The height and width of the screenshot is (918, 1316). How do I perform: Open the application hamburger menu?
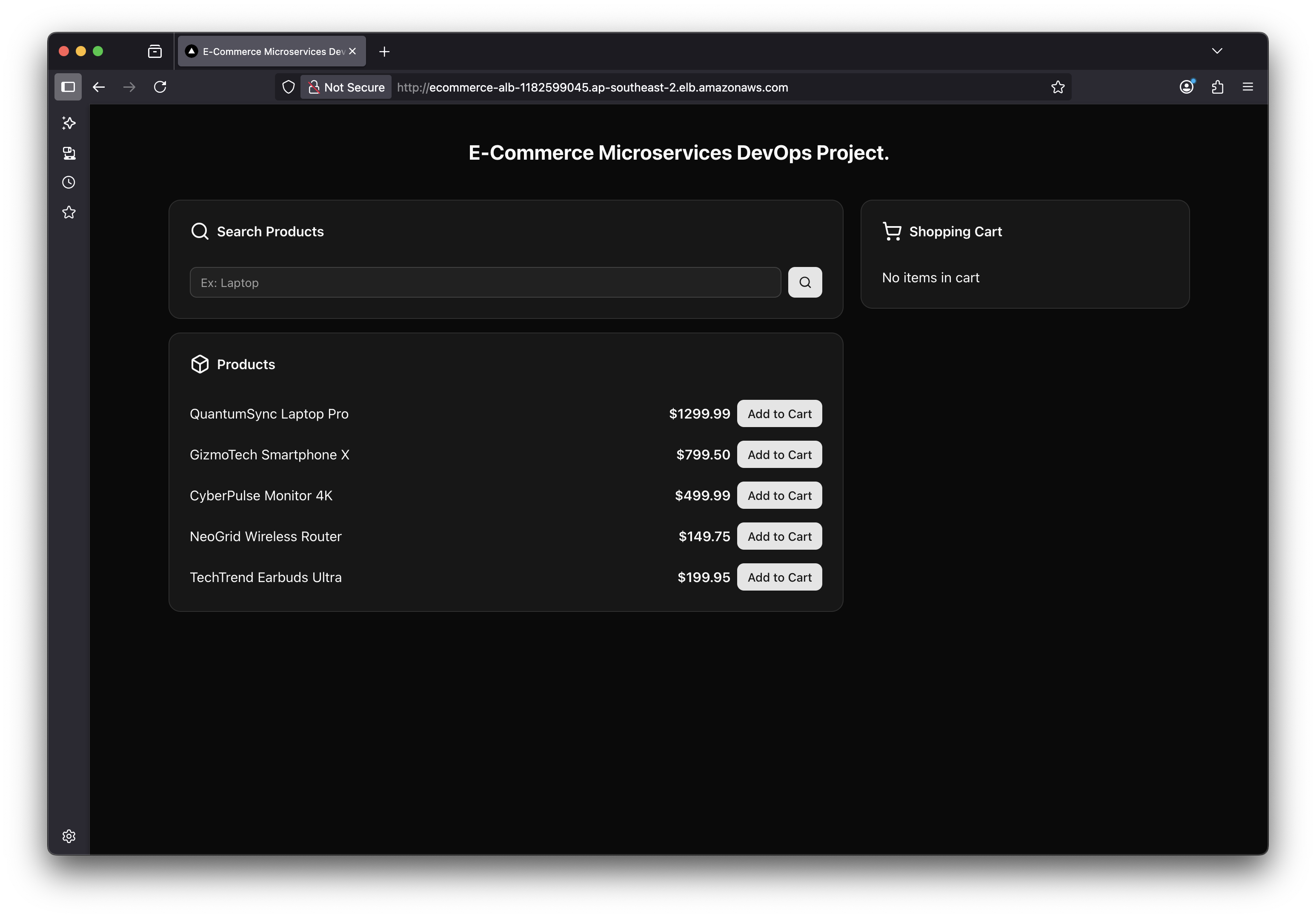[1248, 87]
